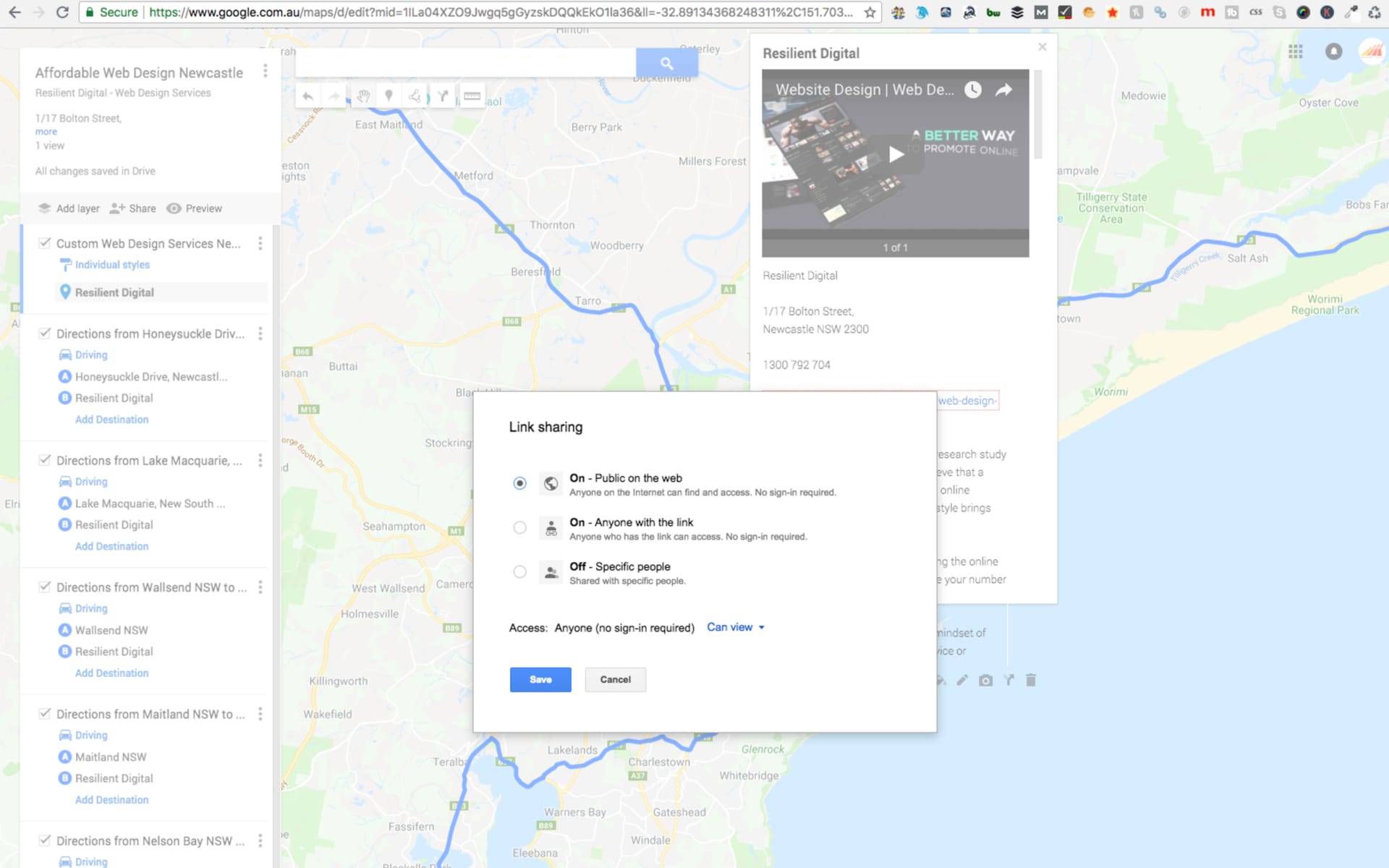Click the red star extension icon
This screenshot has height=868, width=1389.
pyautogui.click(x=1113, y=12)
